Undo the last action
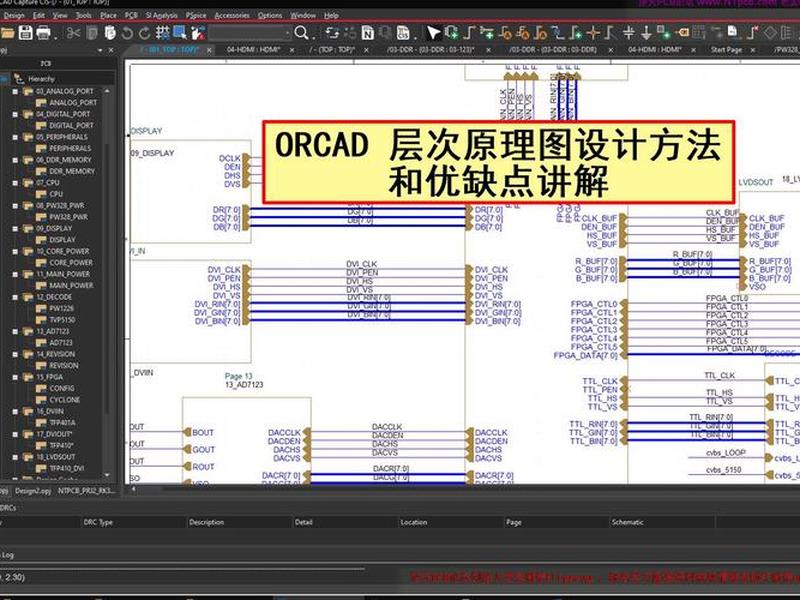 pyautogui.click(x=128, y=34)
